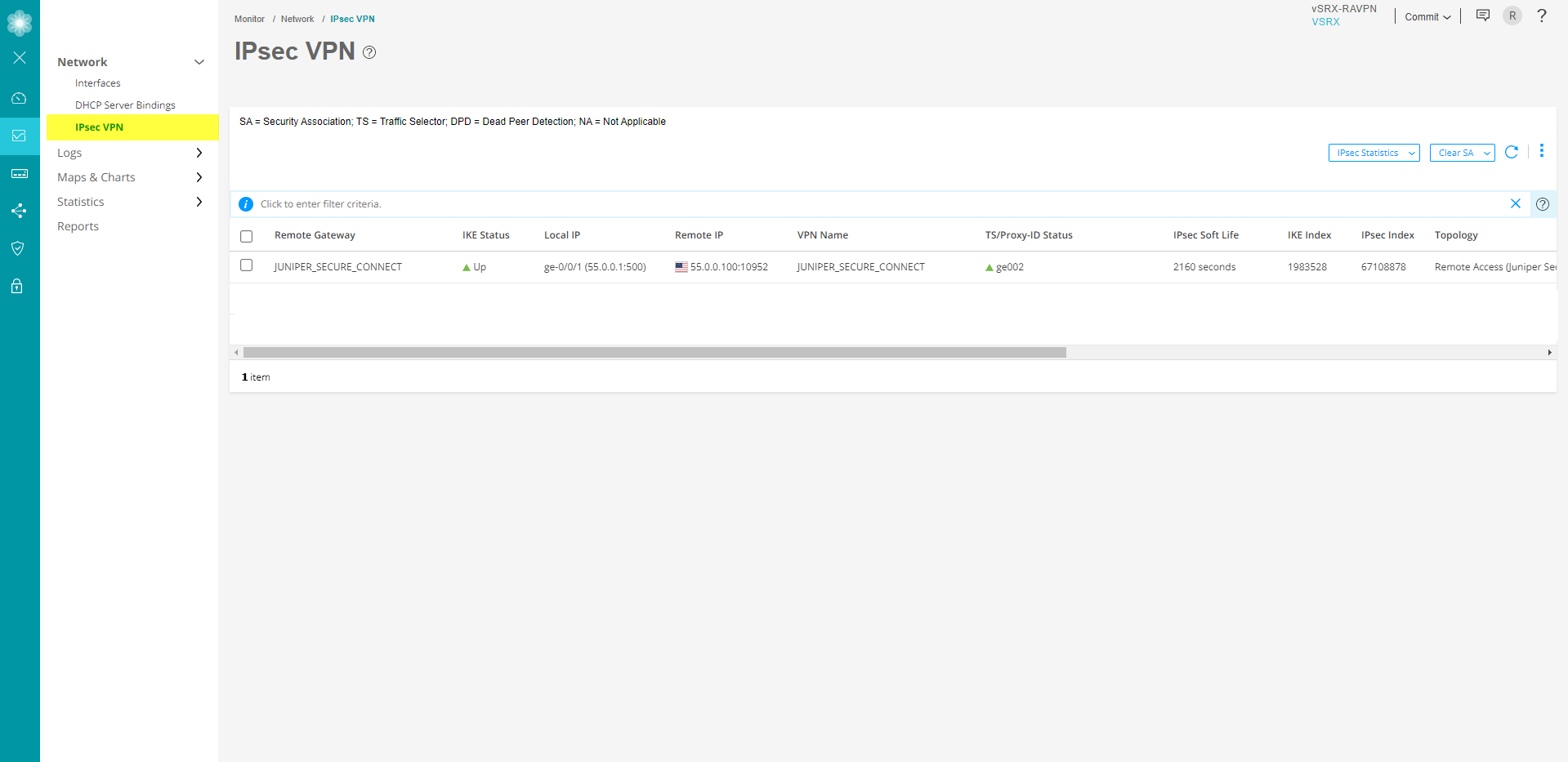Click the Juniper logo icon in sidebar
1568x762 pixels.
pyautogui.click(x=20, y=22)
